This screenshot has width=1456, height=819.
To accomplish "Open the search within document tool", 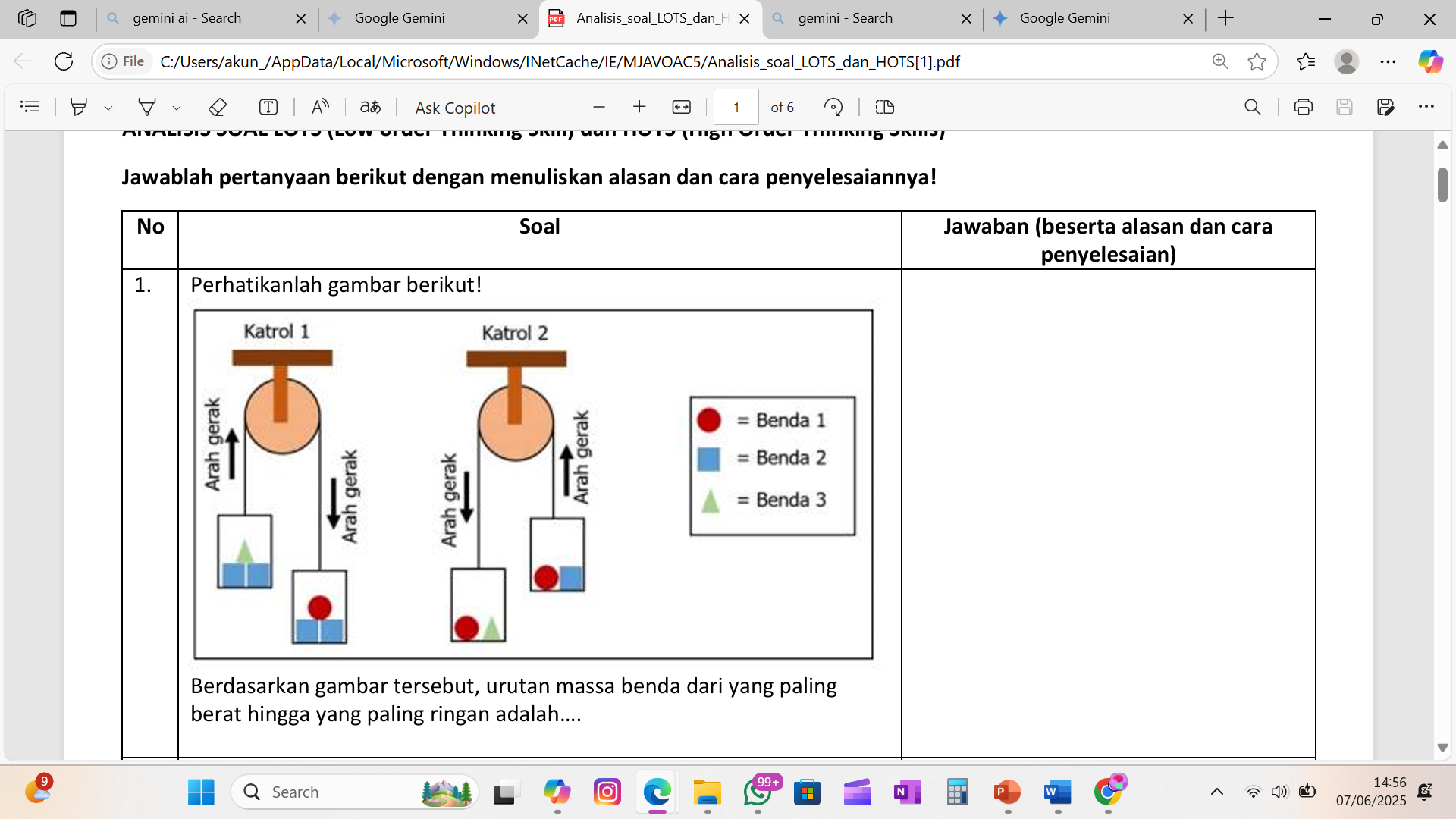I will coord(1252,106).
